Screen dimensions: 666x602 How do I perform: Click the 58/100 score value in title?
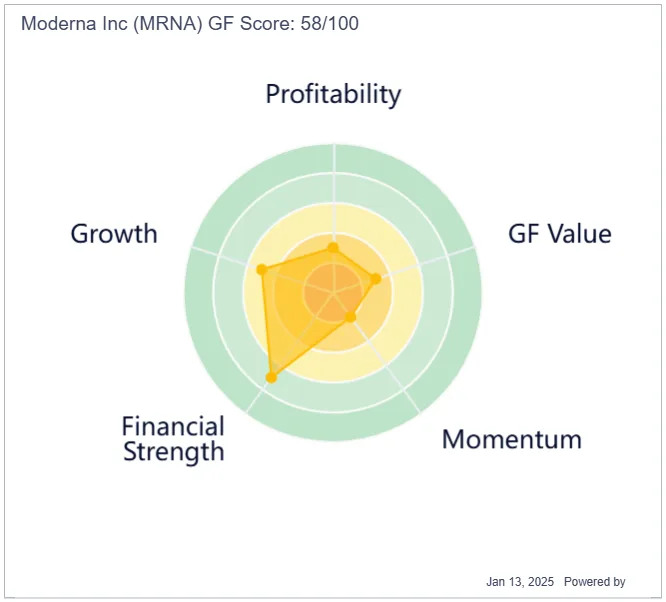[x=330, y=23]
